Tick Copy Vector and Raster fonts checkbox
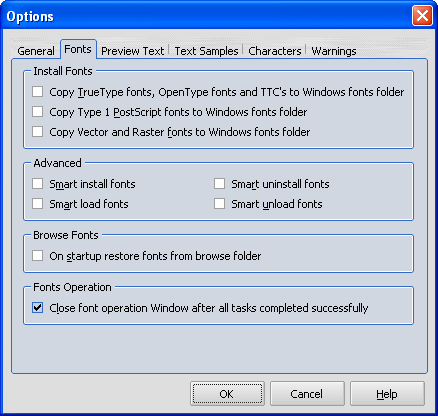This screenshot has width=438, height=416. (37, 132)
